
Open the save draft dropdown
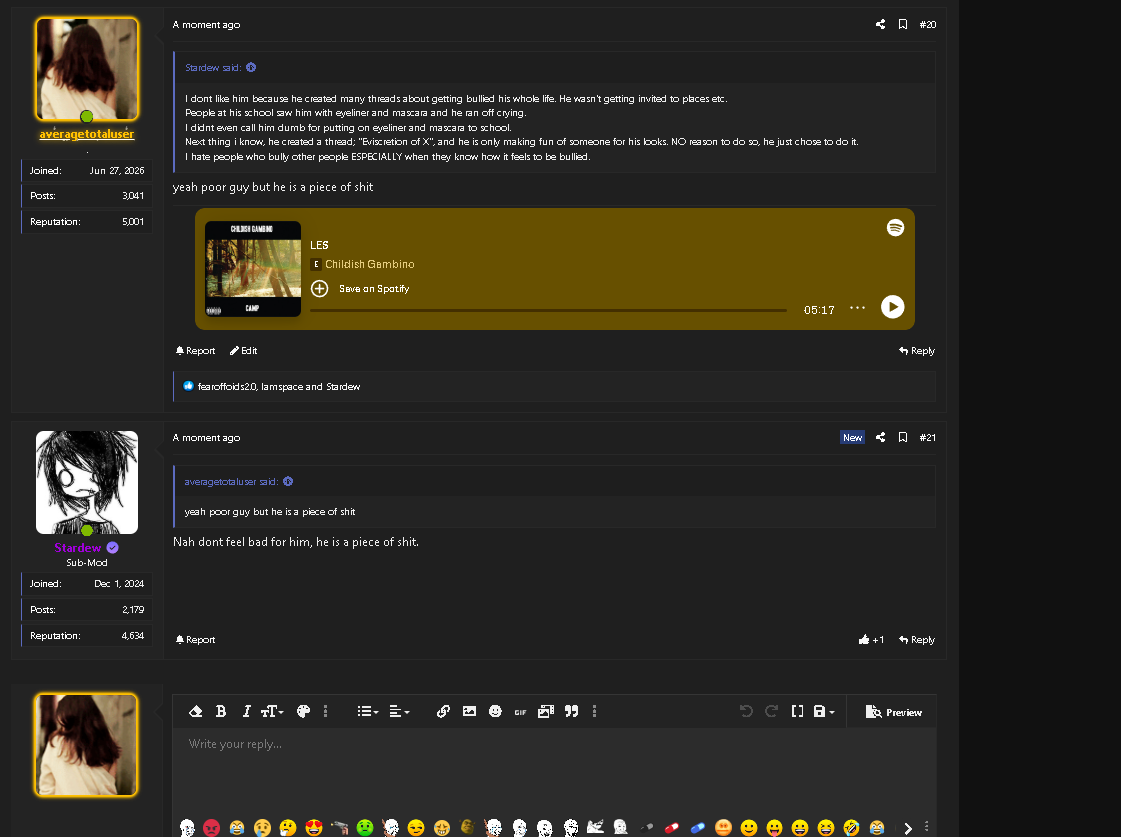pyautogui.click(x=824, y=711)
